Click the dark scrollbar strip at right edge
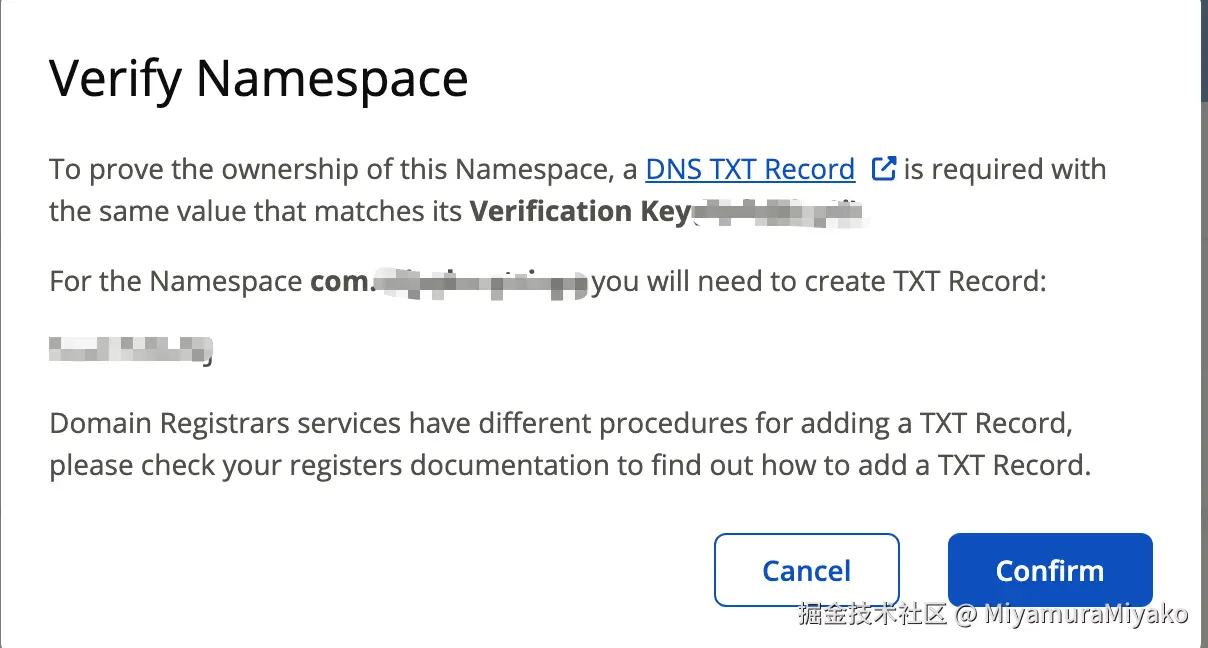The image size is (1208, 648). 1204,50
